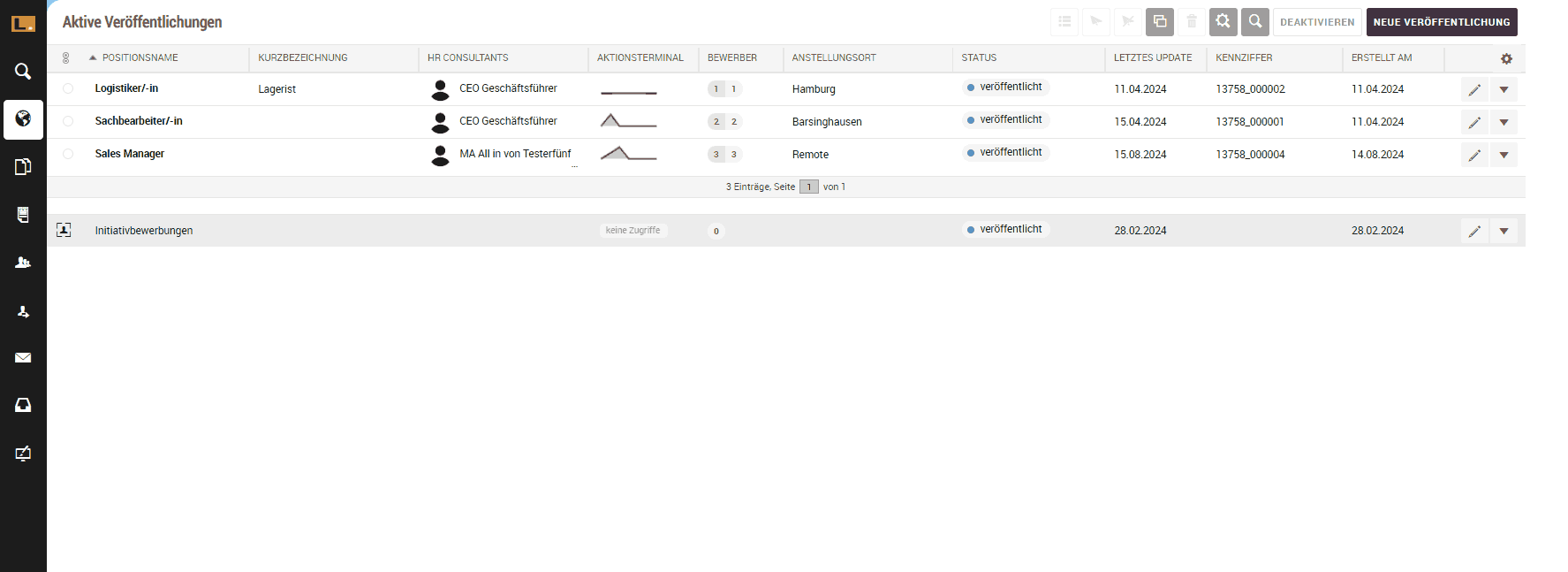Click the page number field in pagination
Screen dimensions: 1568x572
[808, 187]
